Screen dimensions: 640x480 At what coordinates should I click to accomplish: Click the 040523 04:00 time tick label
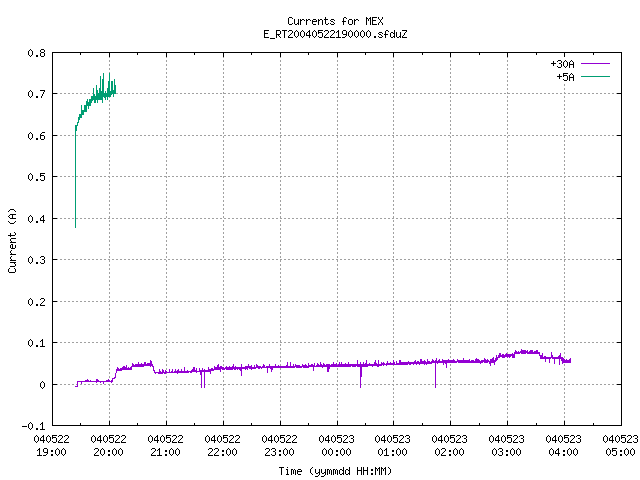564,445
